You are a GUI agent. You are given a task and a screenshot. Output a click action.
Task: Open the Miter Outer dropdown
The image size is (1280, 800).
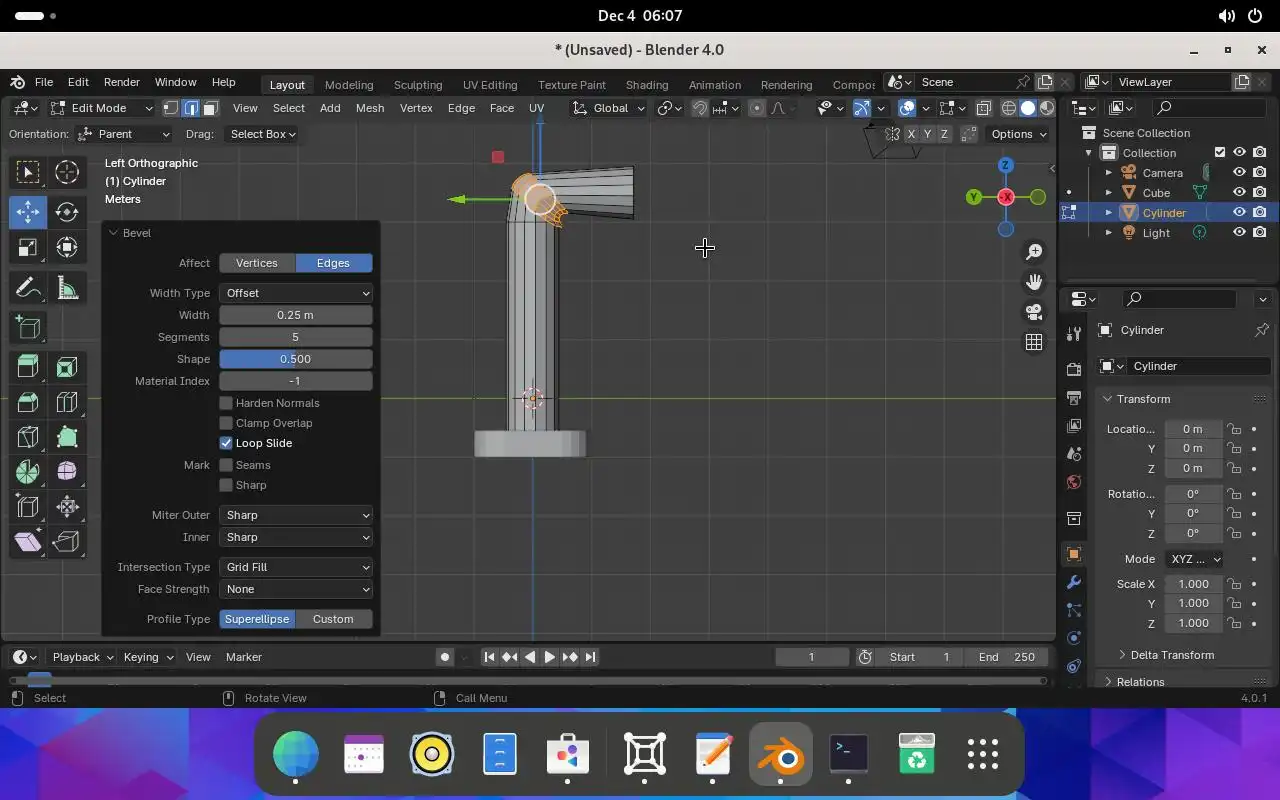click(x=296, y=515)
